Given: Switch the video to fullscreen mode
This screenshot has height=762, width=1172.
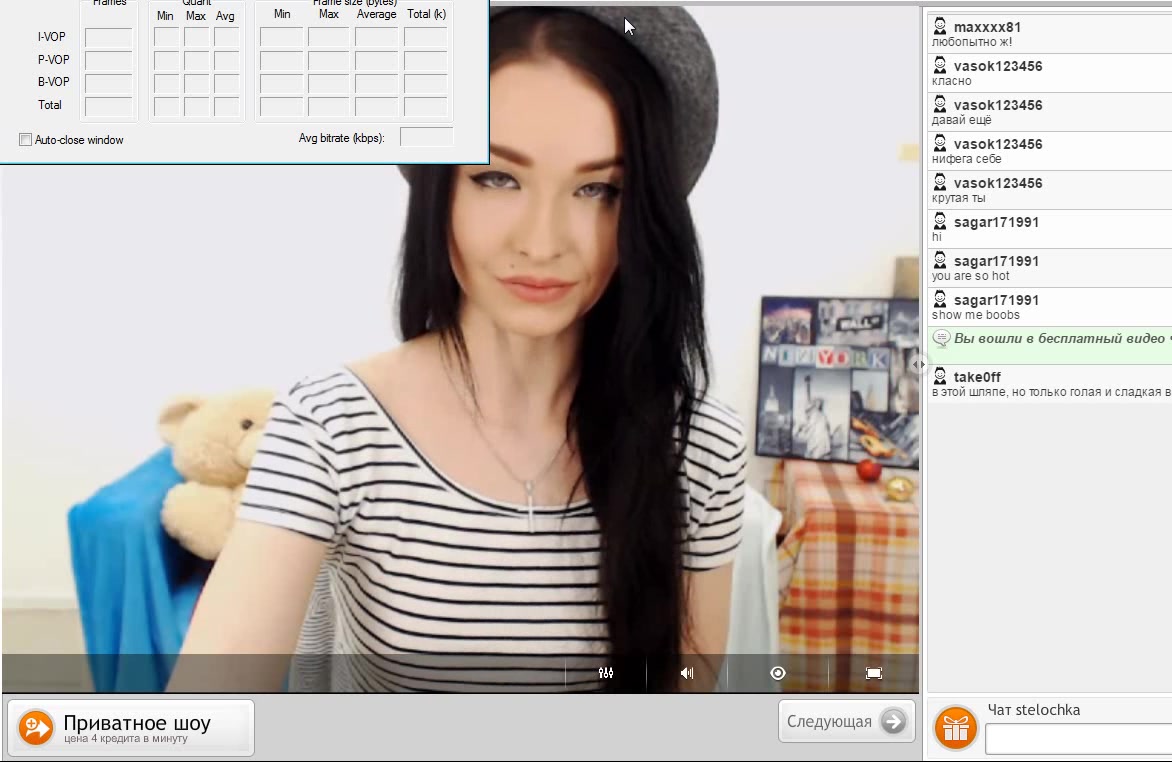Looking at the screenshot, I should click(x=873, y=673).
